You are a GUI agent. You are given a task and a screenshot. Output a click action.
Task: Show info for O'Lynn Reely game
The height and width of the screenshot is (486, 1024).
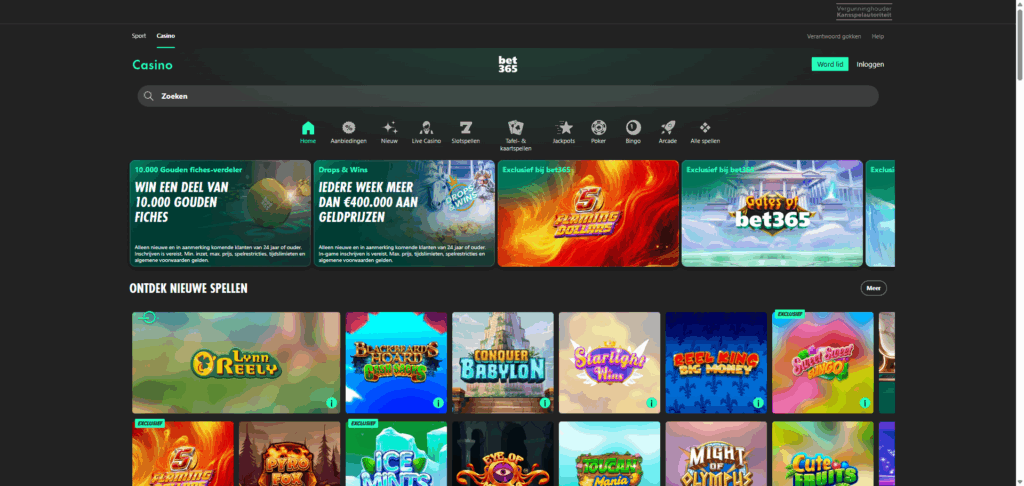pos(331,403)
